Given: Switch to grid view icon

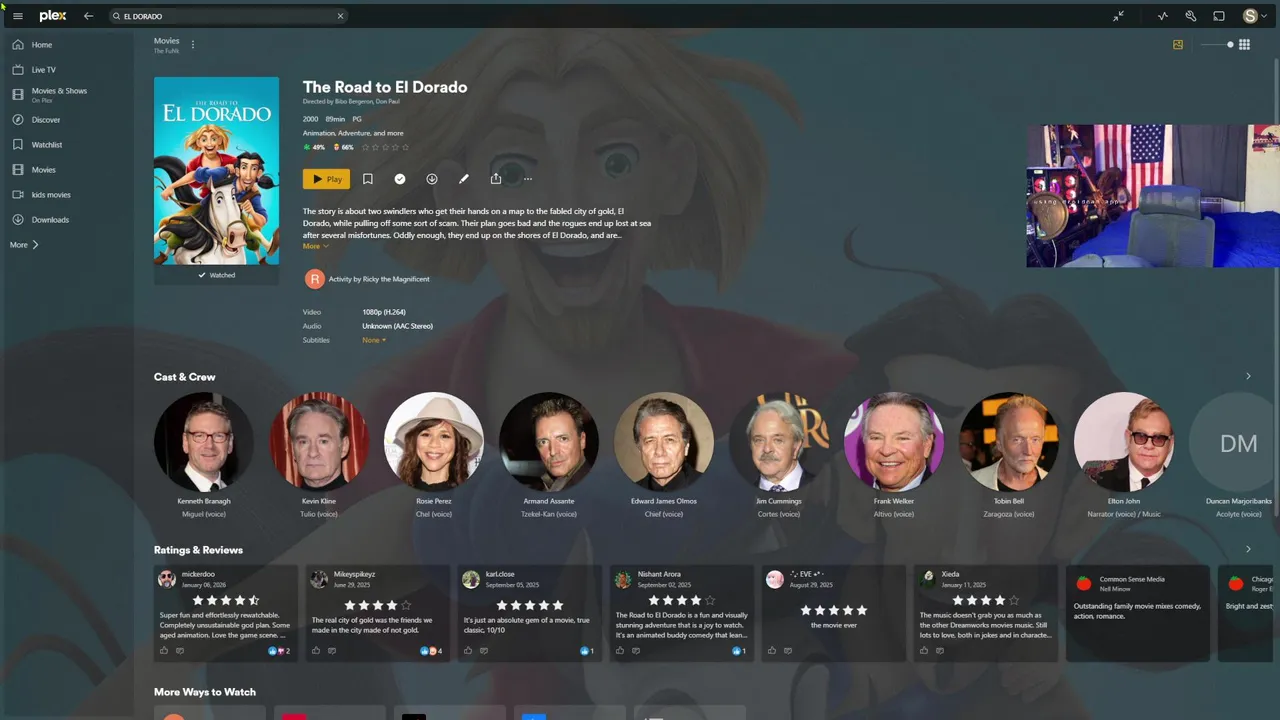Looking at the screenshot, I should pyautogui.click(x=1244, y=44).
